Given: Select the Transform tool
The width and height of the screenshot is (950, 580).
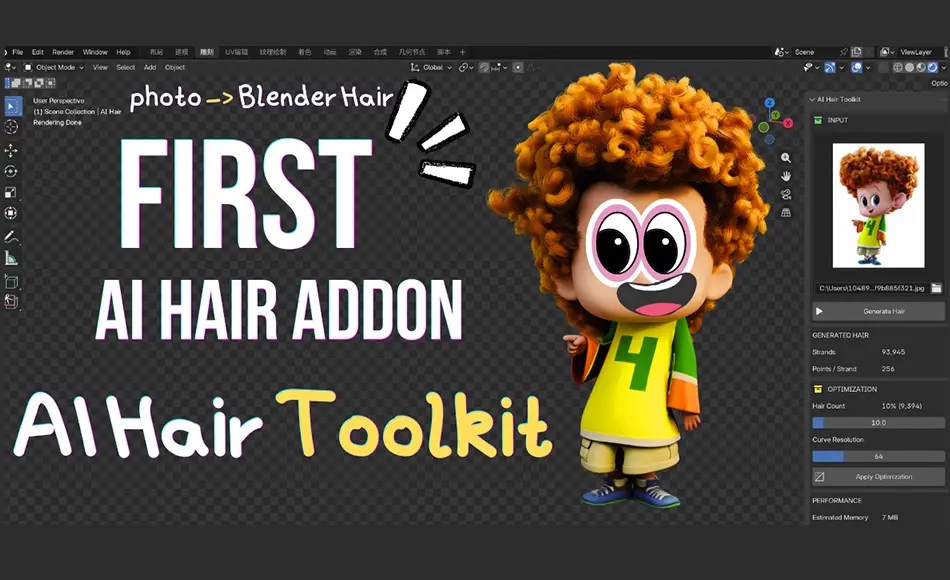Looking at the screenshot, I should (x=11, y=213).
